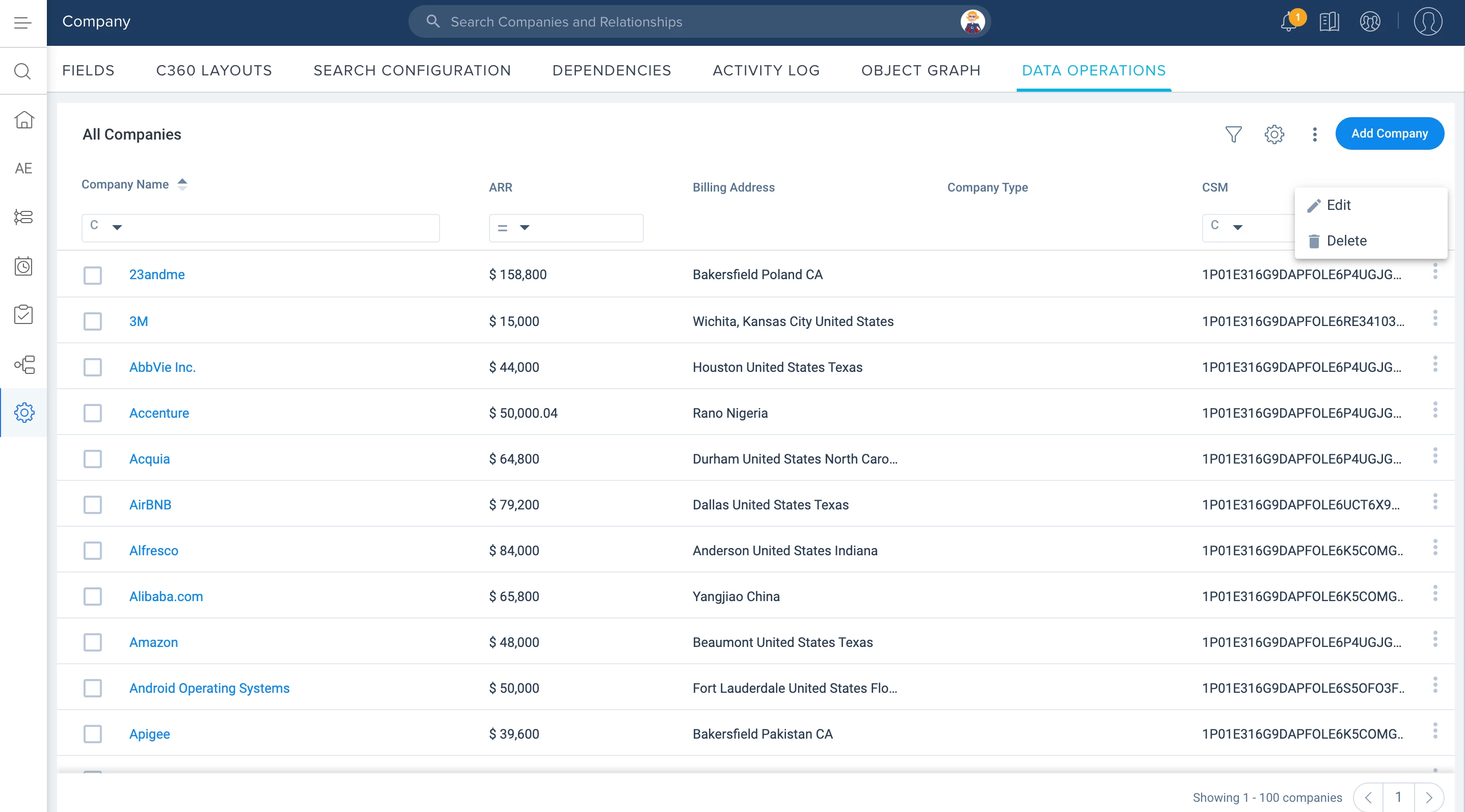Open the list settings gear icon
This screenshot has width=1465, height=812.
coord(1274,134)
